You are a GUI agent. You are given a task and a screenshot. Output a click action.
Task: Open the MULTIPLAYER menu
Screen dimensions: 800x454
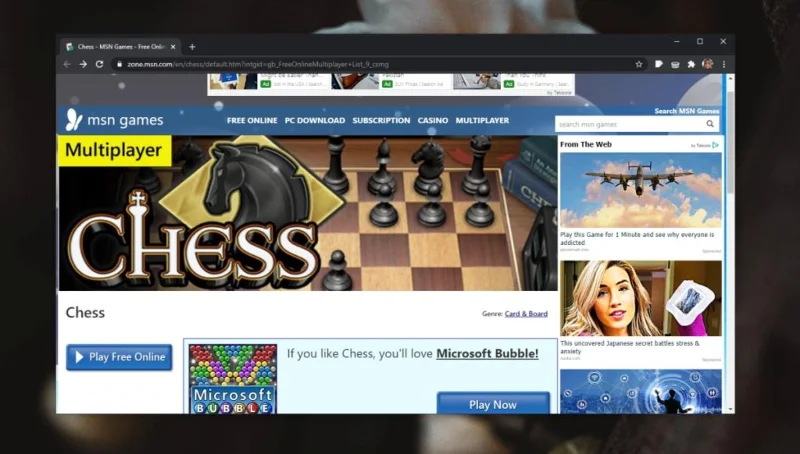point(482,120)
